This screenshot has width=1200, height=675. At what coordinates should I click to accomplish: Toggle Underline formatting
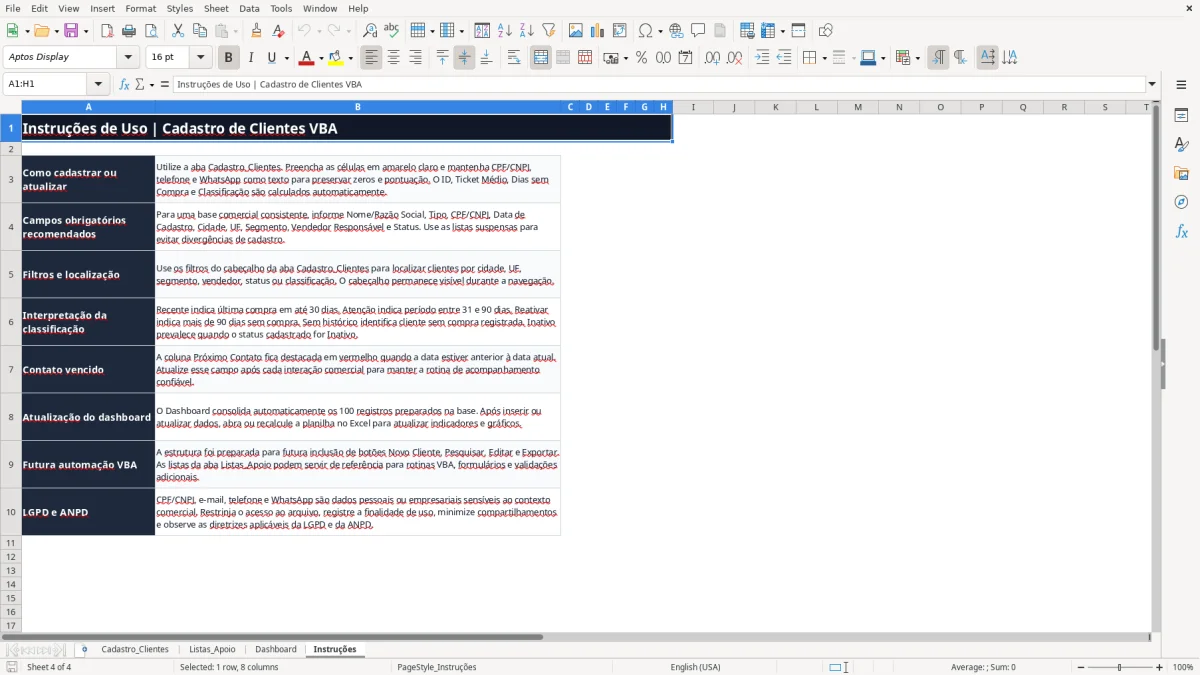coord(271,58)
